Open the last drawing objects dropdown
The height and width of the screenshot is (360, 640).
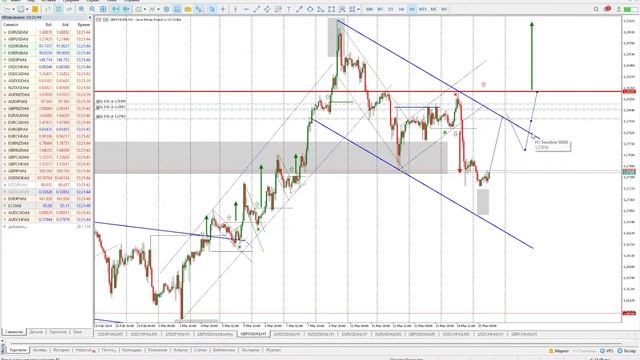[x=358, y=9]
